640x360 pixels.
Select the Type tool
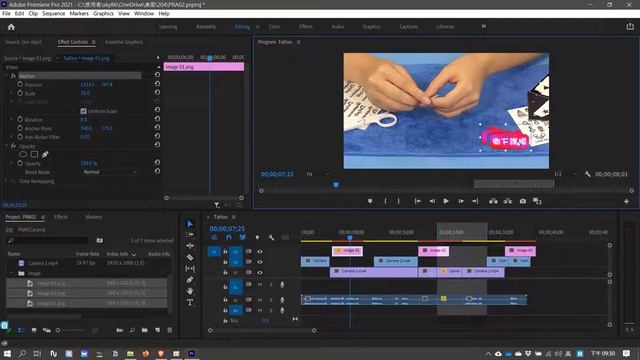pos(190,302)
